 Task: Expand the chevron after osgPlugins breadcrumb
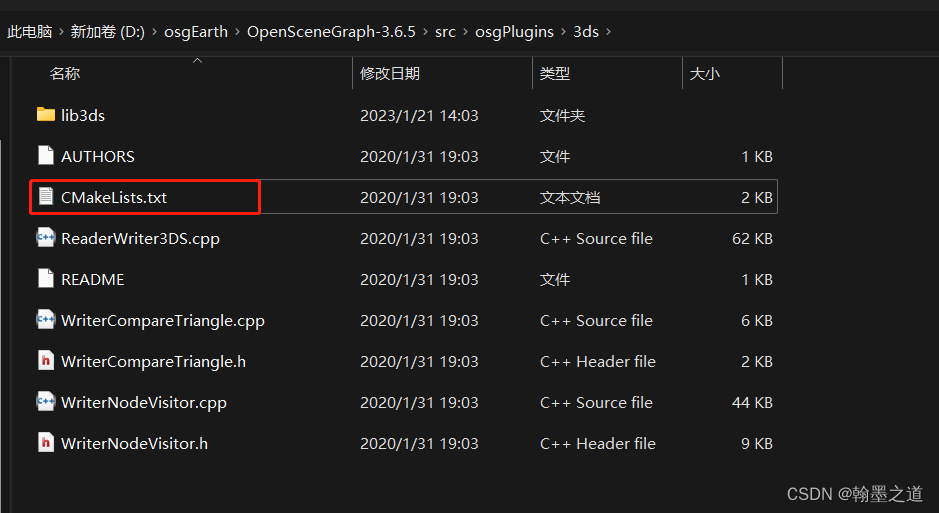(564, 32)
